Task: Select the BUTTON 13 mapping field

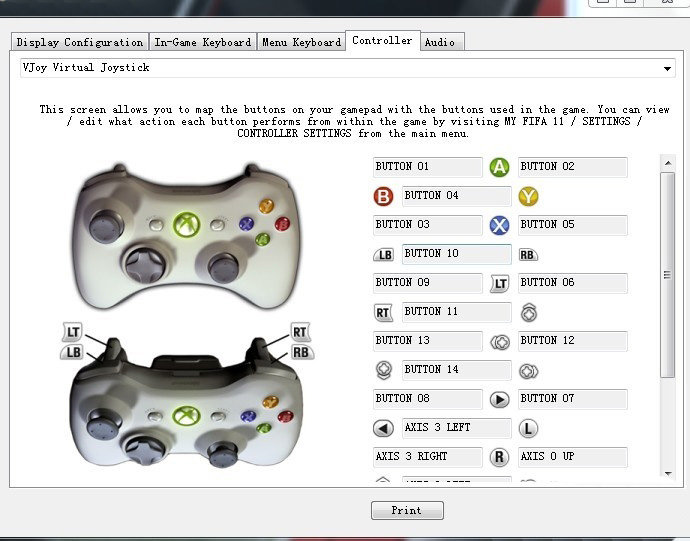Action: click(x=428, y=342)
